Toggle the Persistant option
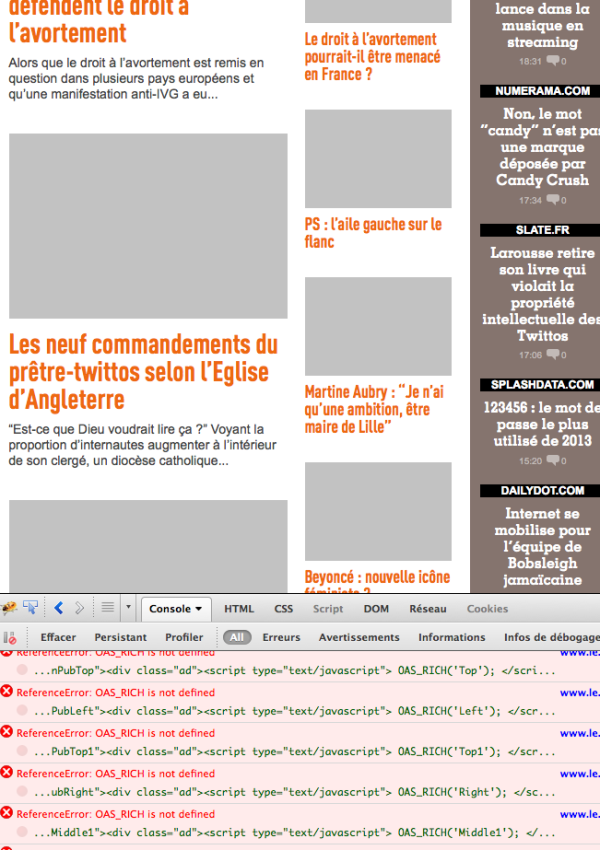 120,638
